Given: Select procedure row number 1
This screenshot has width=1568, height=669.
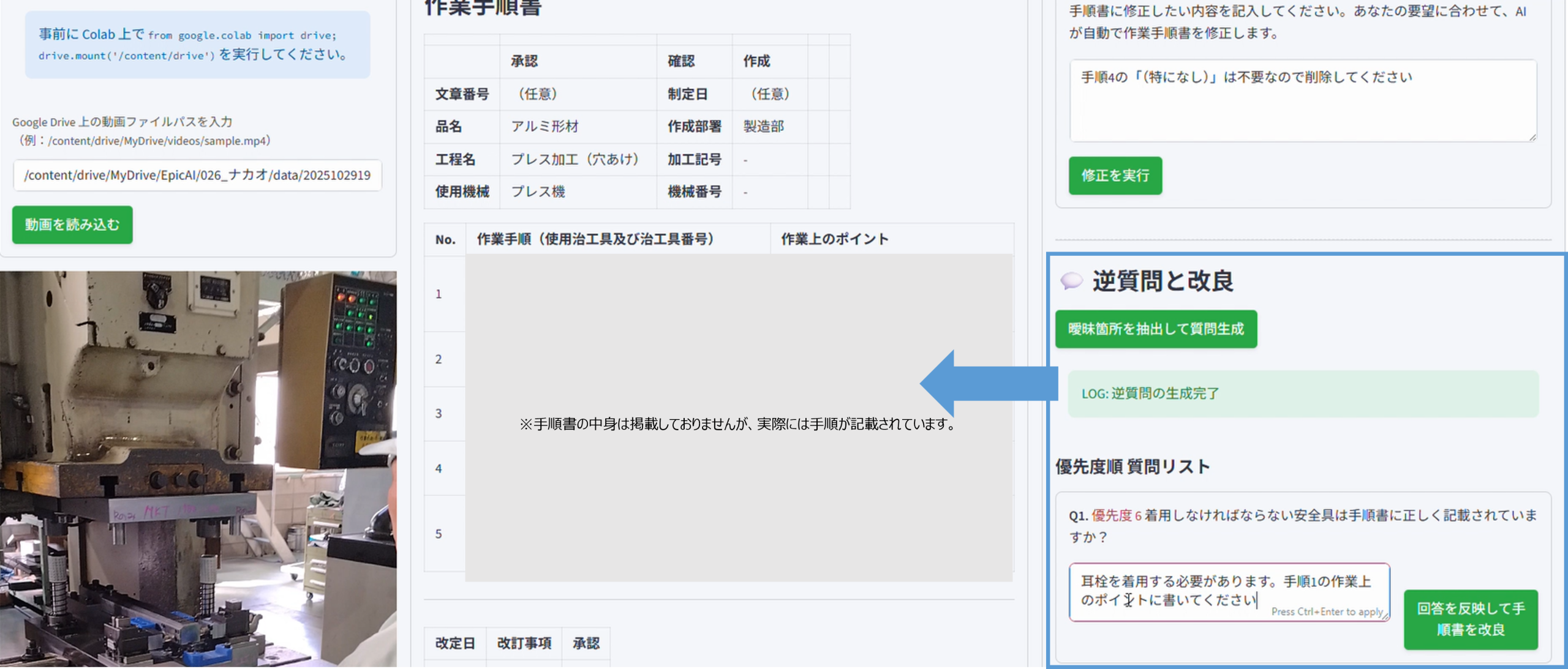Looking at the screenshot, I should point(439,294).
